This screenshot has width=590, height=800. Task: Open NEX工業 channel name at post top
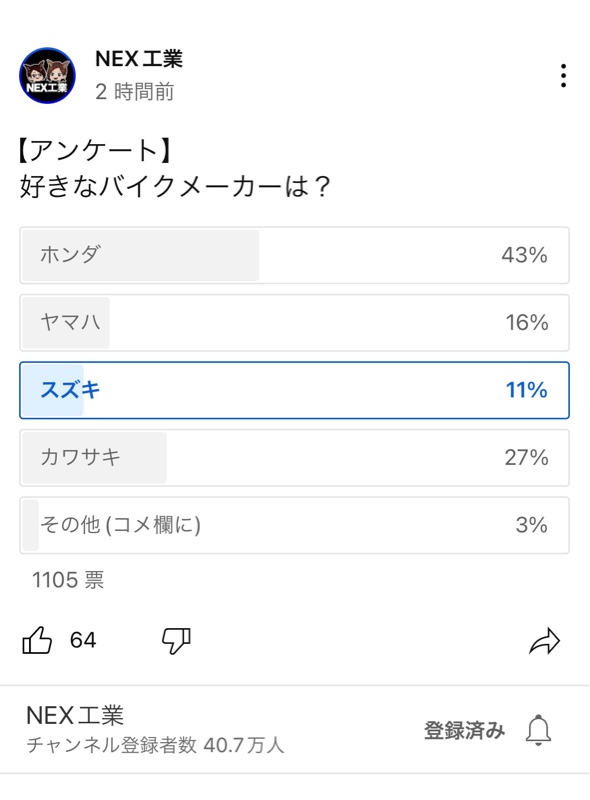point(139,59)
